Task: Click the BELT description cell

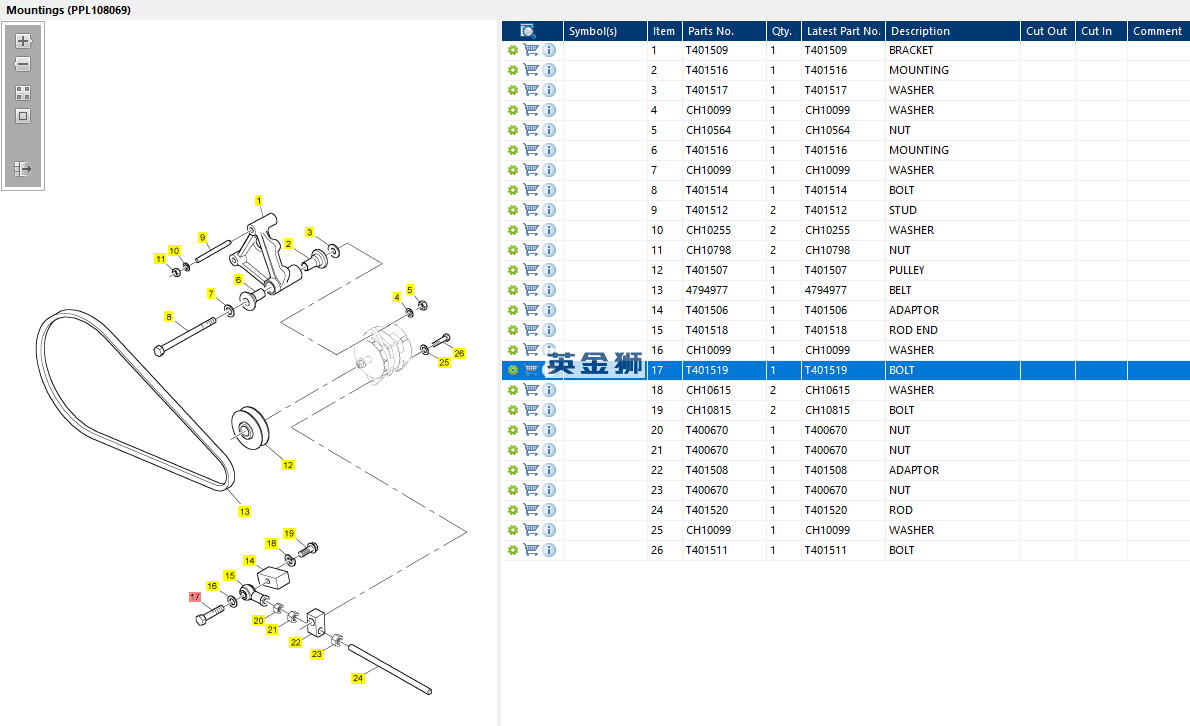Action: (x=900, y=290)
